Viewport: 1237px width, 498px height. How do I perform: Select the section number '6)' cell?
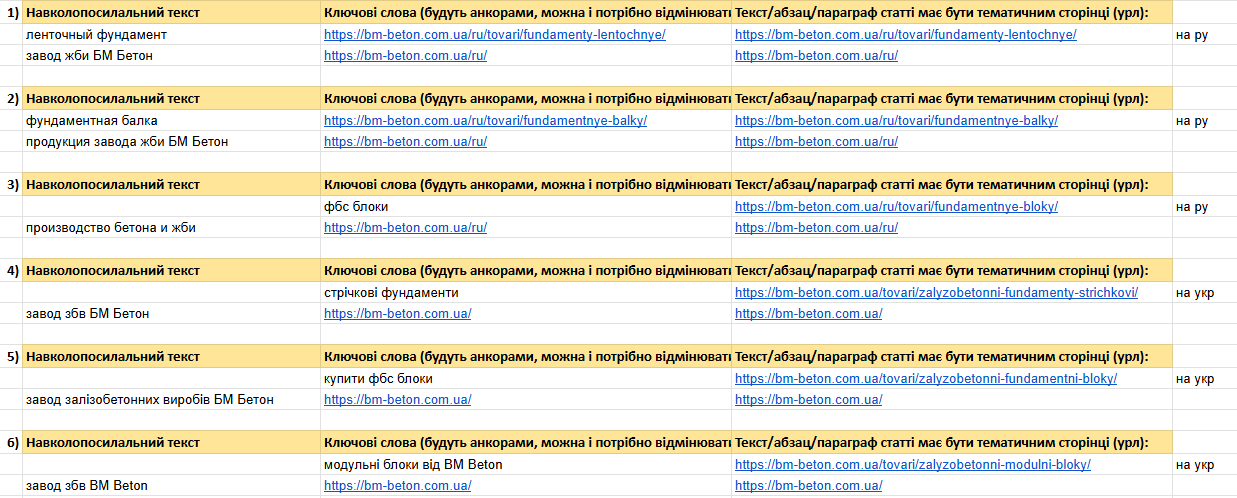coord(11,443)
